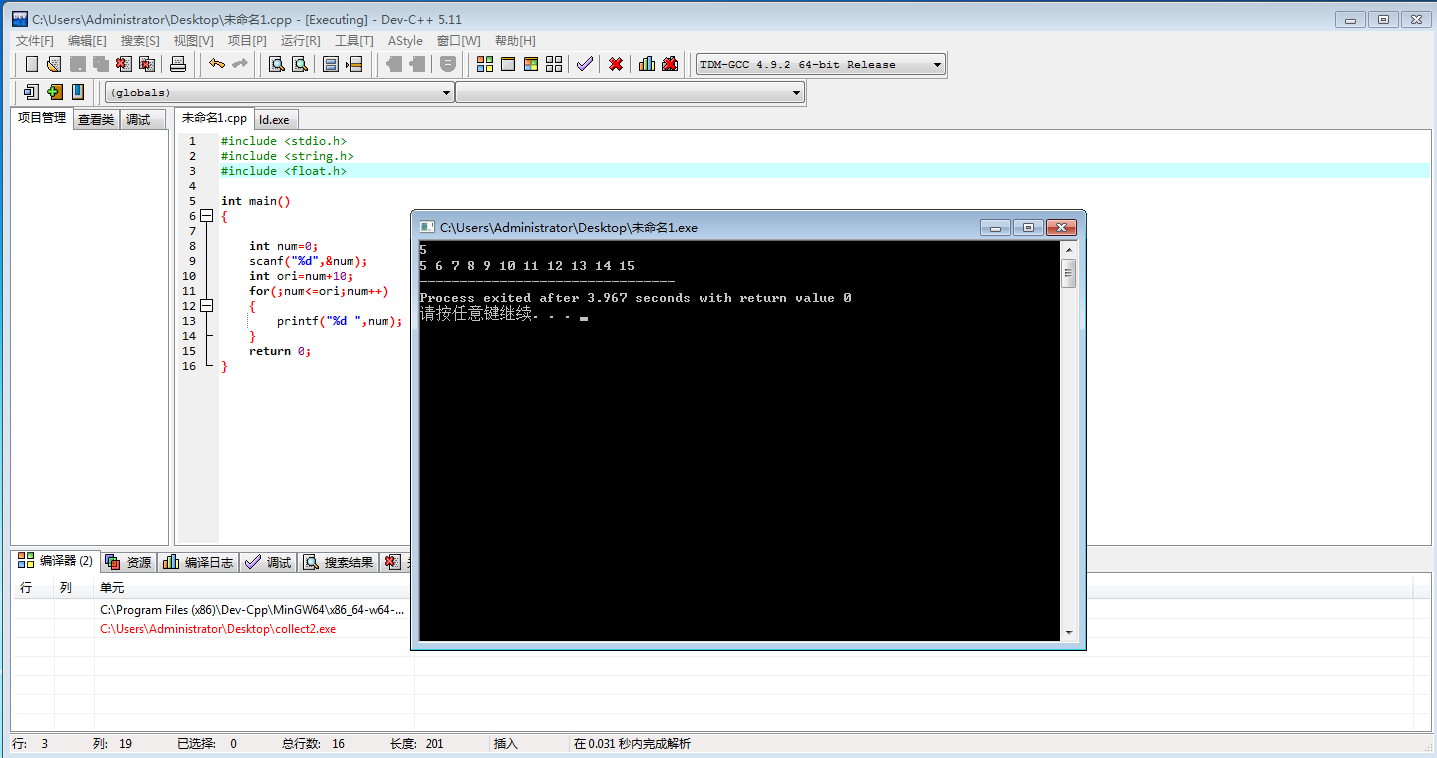Viewport: 1437px width, 758px height.
Task: Click the Save file icon
Action: point(78,64)
